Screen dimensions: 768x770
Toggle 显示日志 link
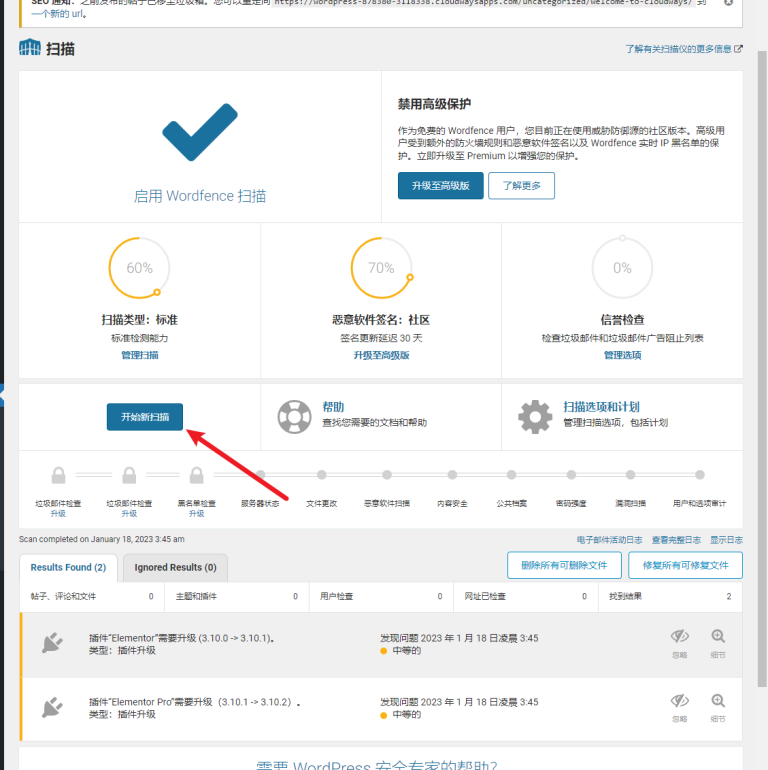pos(726,540)
